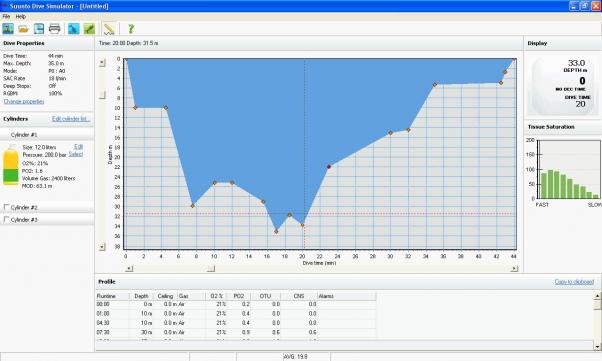Select the red waypoint marker at 23 minutes

pos(329,167)
